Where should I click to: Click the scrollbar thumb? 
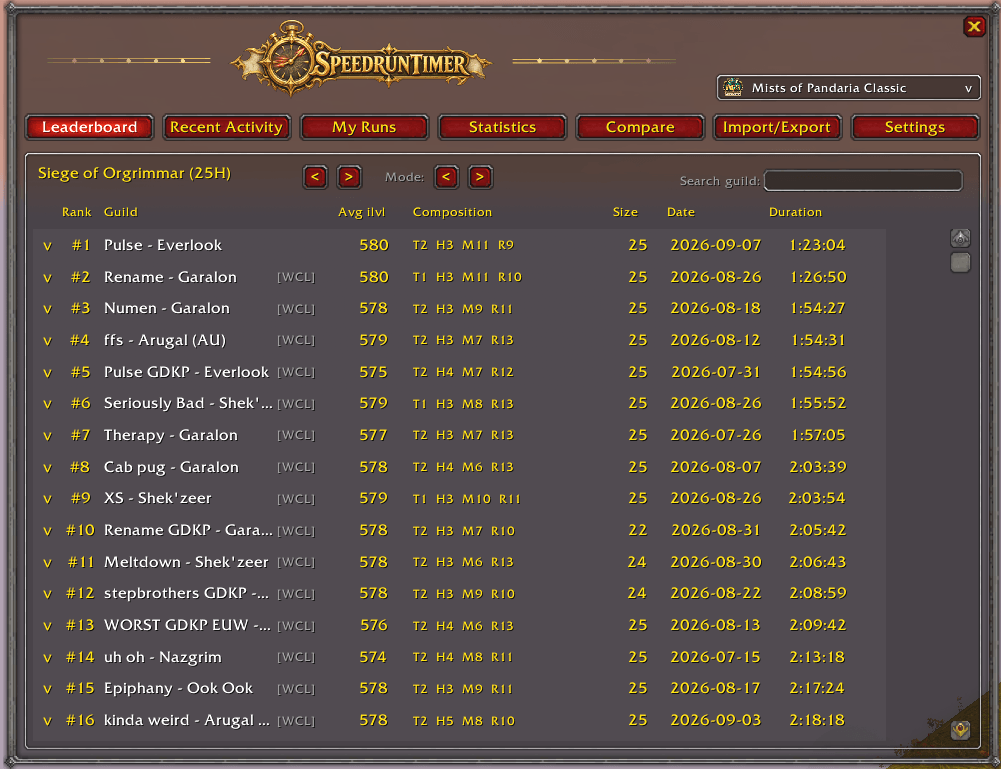point(960,262)
